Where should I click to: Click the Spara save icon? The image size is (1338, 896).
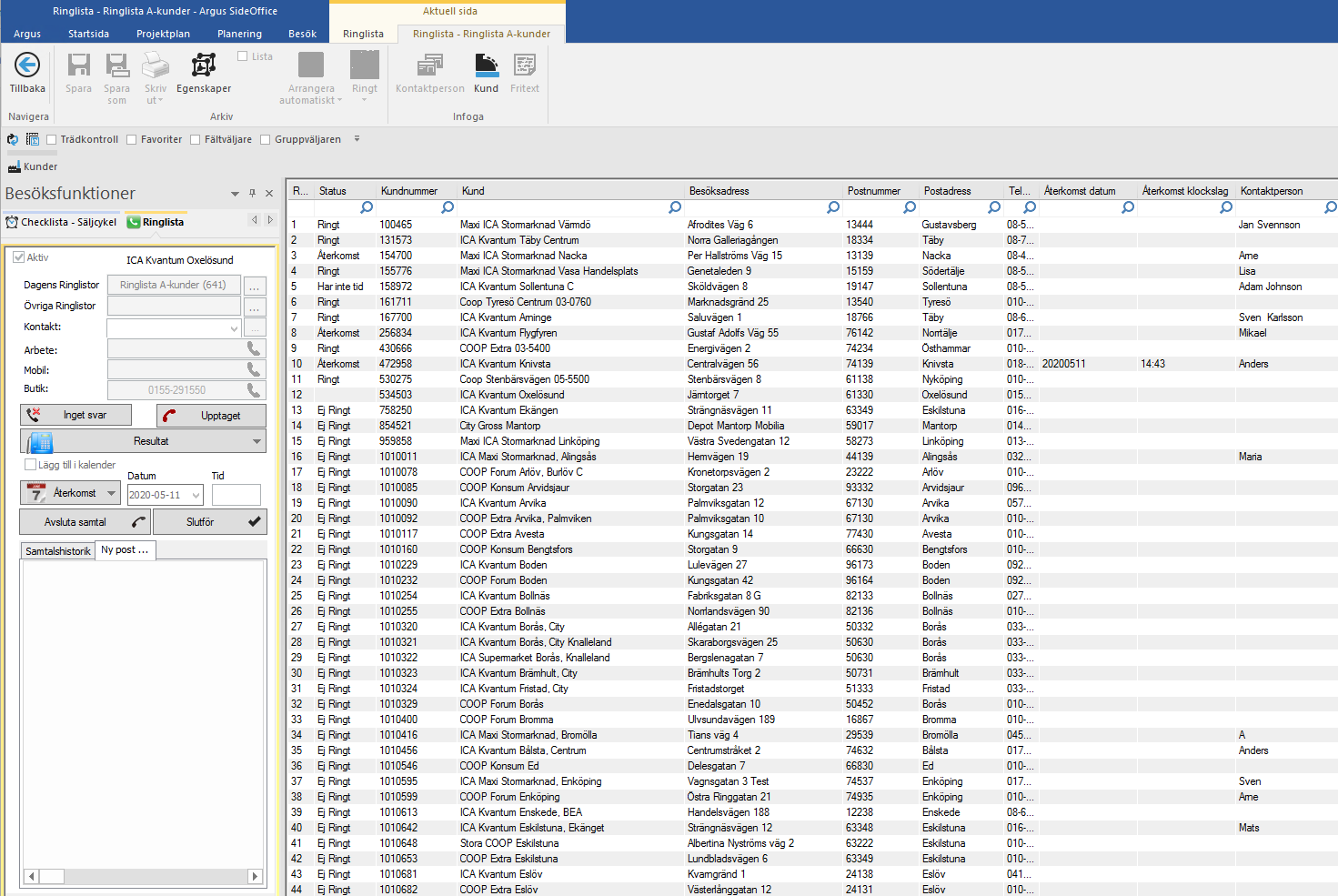tap(79, 65)
